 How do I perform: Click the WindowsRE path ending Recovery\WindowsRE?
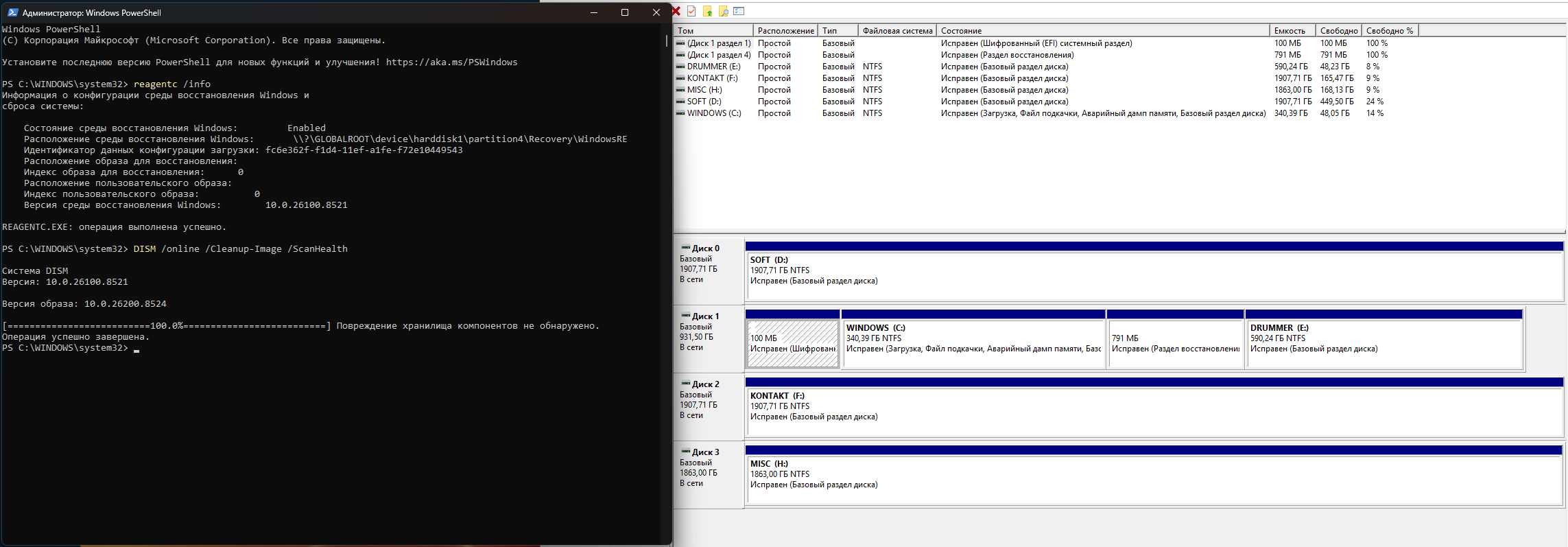pos(460,139)
